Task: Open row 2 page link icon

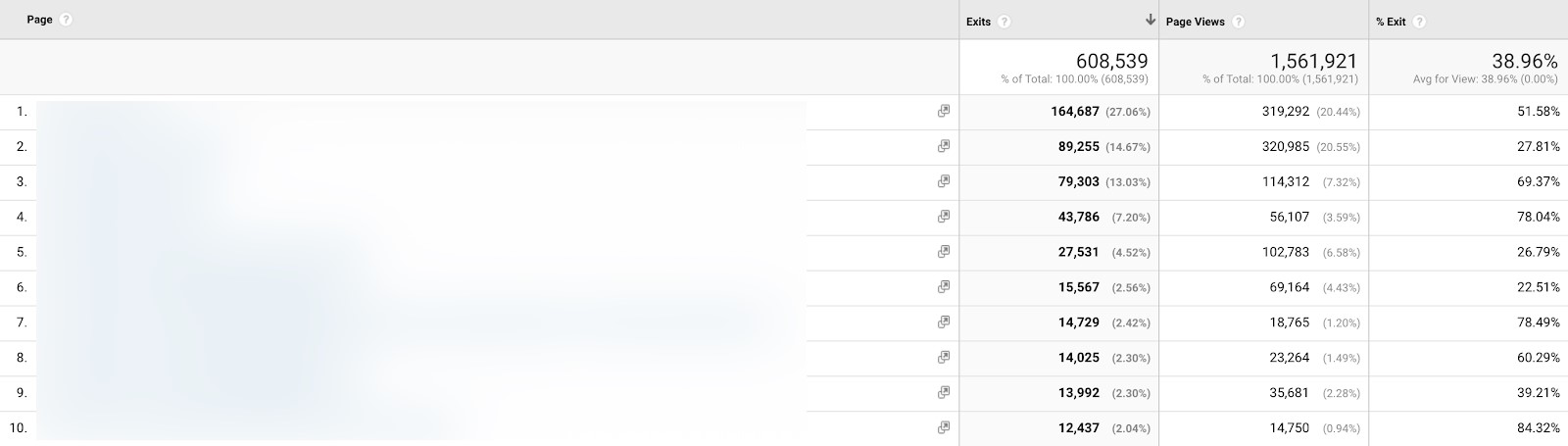Action: click(x=944, y=146)
